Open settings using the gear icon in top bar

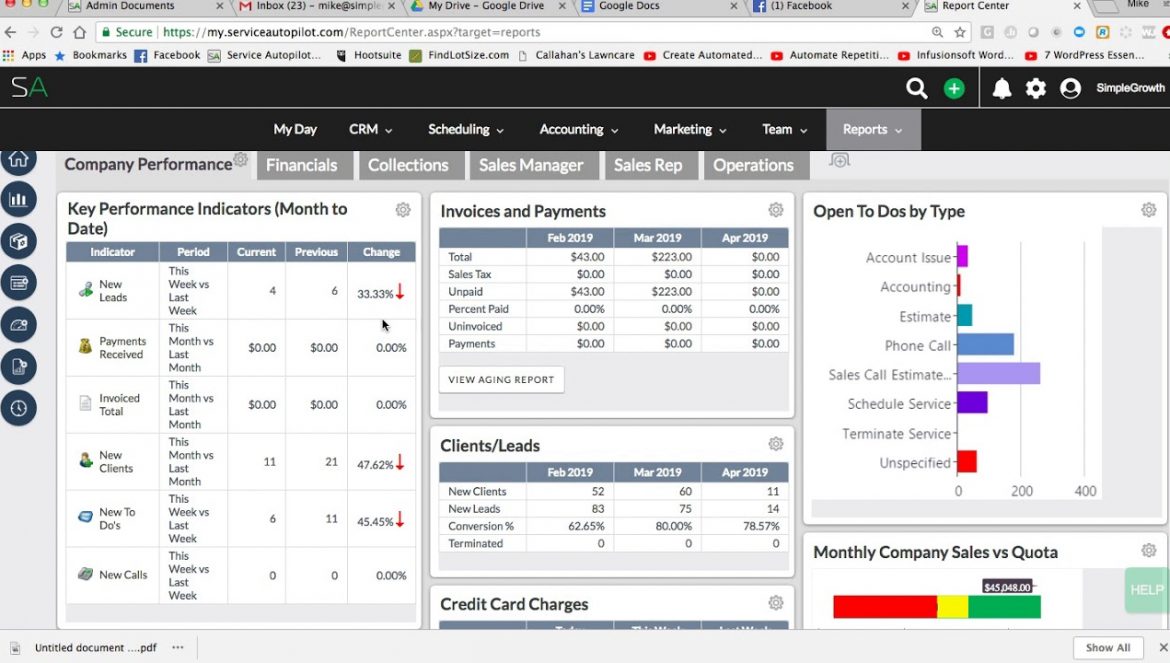click(x=1035, y=88)
